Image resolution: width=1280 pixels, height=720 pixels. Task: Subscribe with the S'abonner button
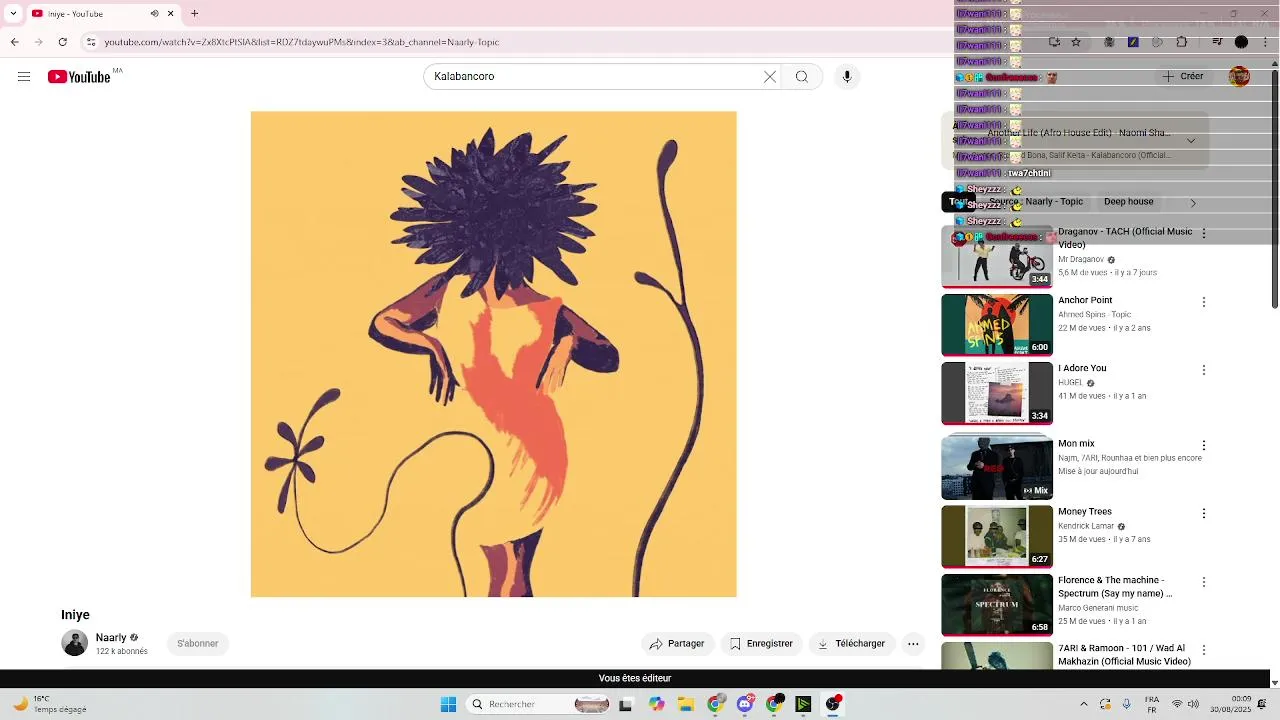198,644
